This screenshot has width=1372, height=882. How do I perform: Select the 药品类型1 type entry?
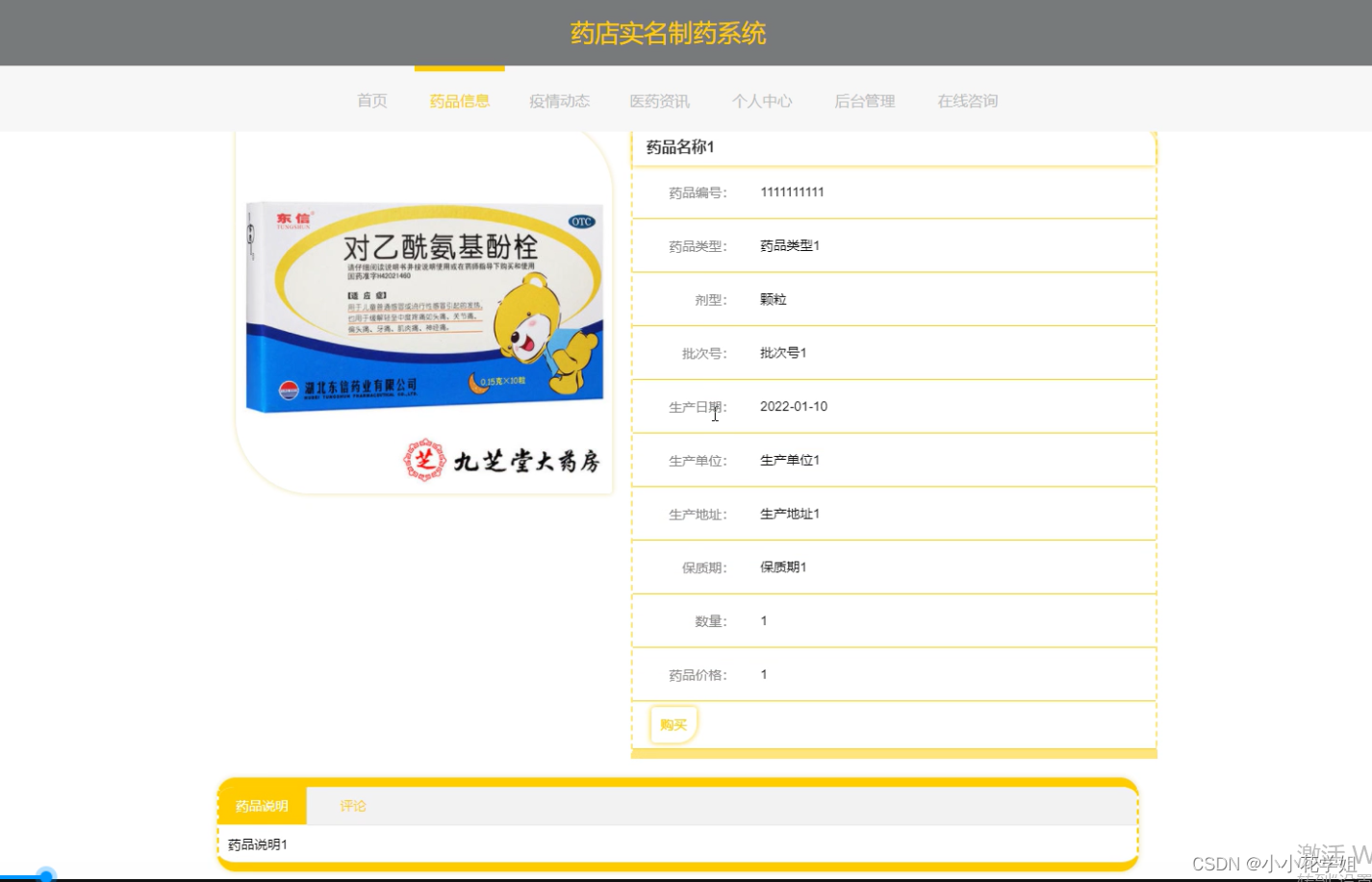(x=789, y=245)
